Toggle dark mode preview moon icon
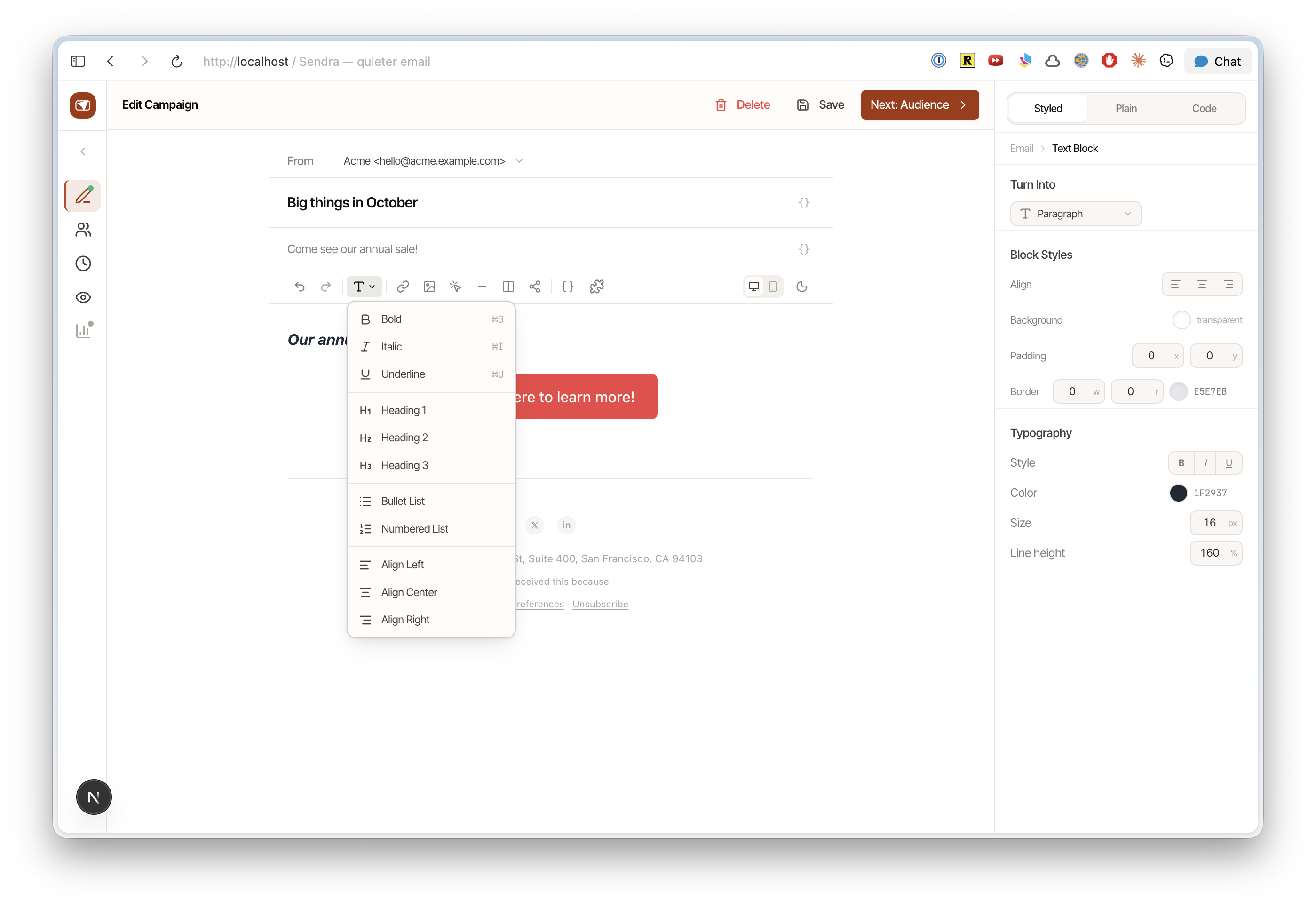 pos(802,287)
